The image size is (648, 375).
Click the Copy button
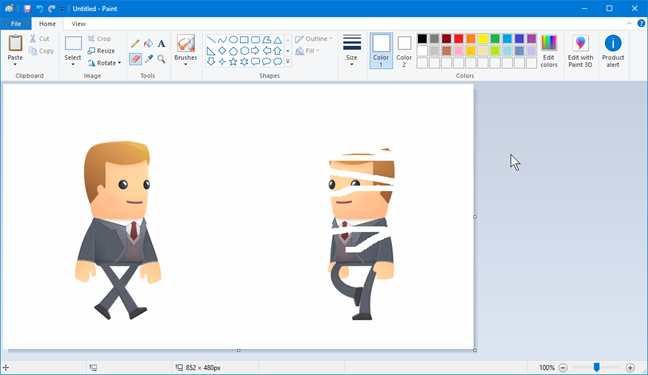coord(41,51)
